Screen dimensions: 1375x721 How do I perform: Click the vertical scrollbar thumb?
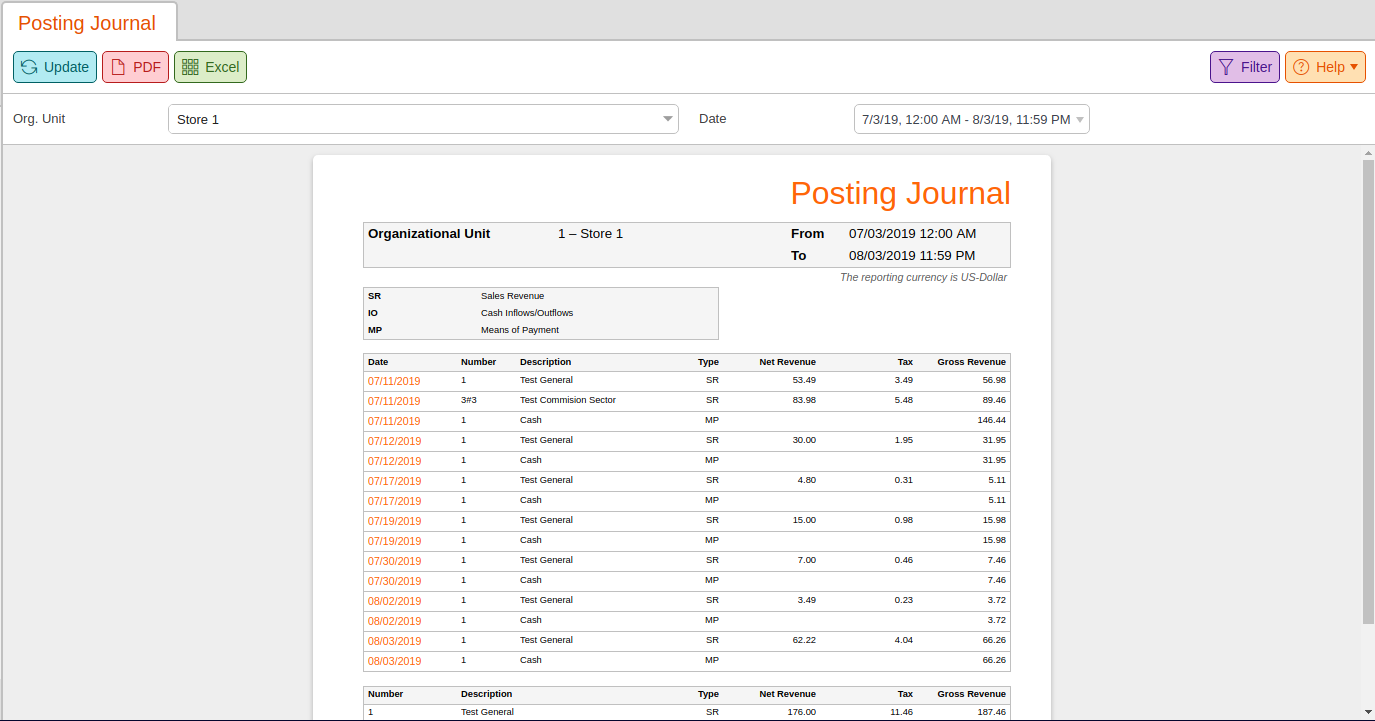click(x=1368, y=390)
